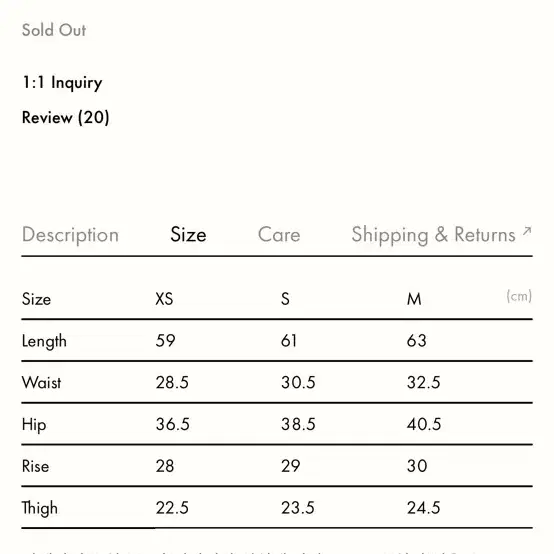This screenshot has height=554, width=554.
Task: Select the S column header
Action: 285,299
